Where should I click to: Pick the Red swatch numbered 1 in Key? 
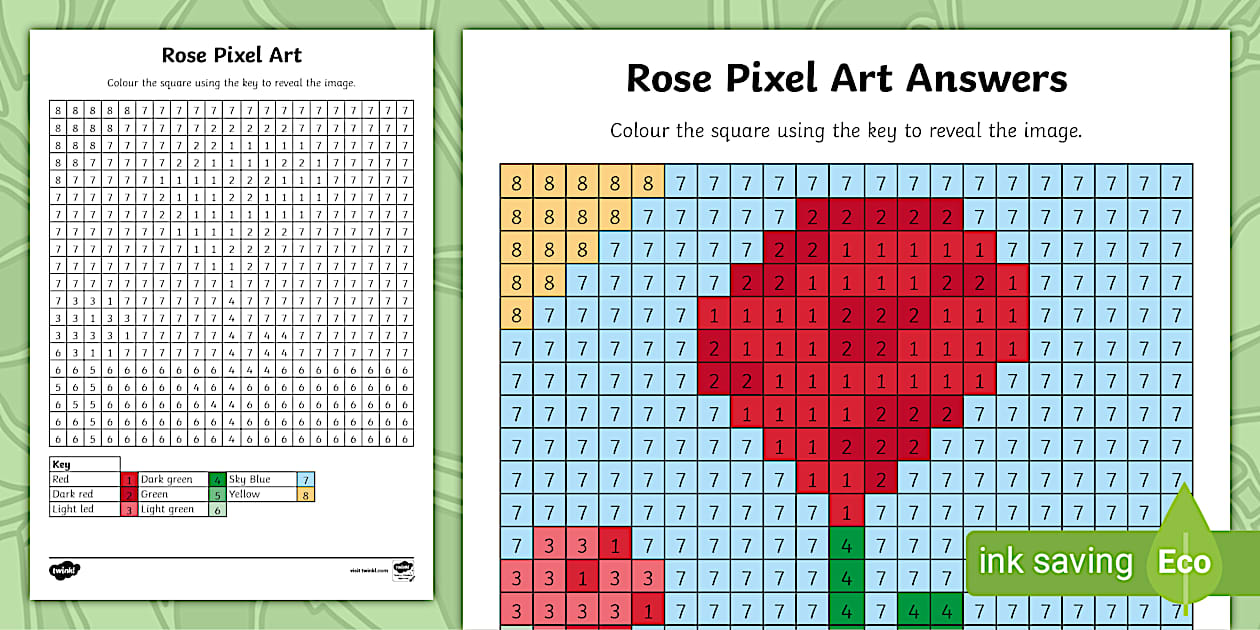coord(128,480)
